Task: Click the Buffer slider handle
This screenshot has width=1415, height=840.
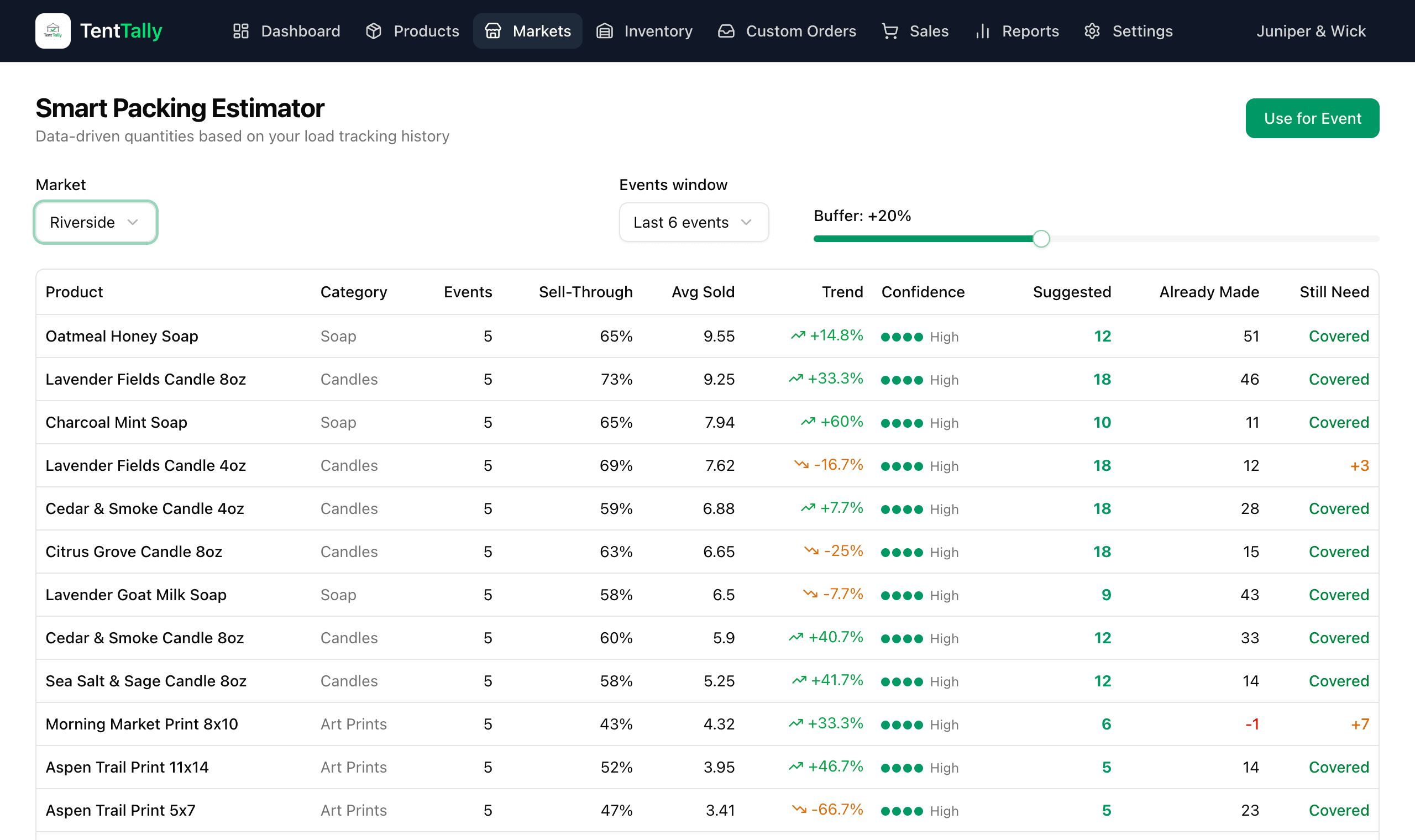Action: pos(1041,239)
